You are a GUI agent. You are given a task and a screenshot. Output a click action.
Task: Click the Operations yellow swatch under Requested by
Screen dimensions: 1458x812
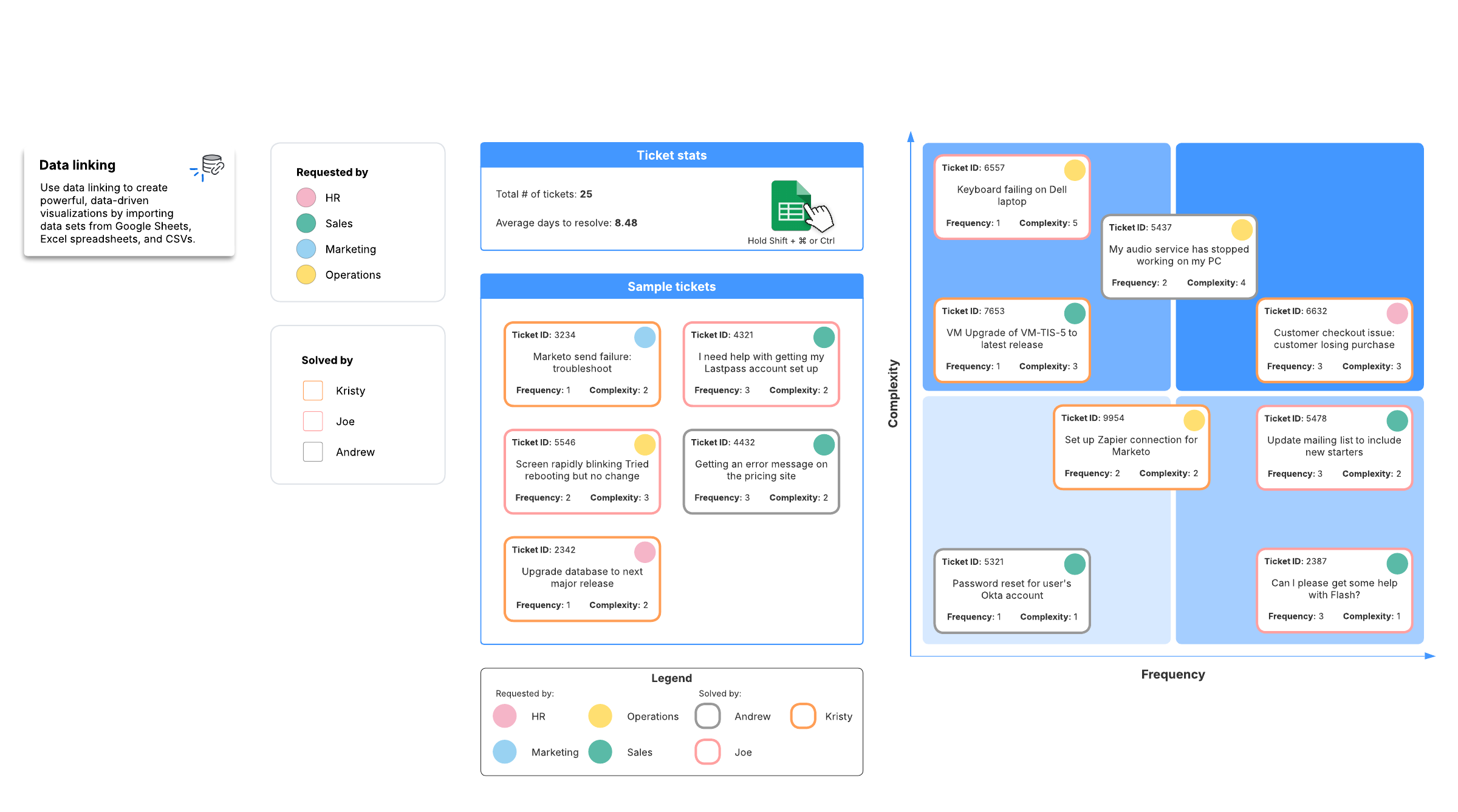point(306,275)
